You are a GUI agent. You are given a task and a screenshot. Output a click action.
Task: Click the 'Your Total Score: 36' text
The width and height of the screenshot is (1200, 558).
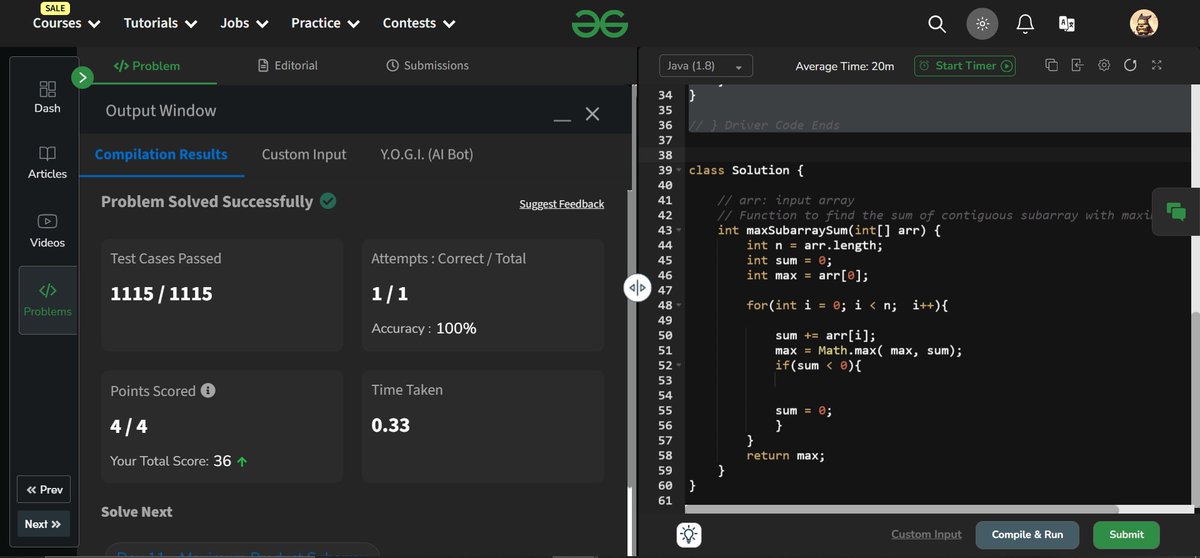tap(171, 461)
